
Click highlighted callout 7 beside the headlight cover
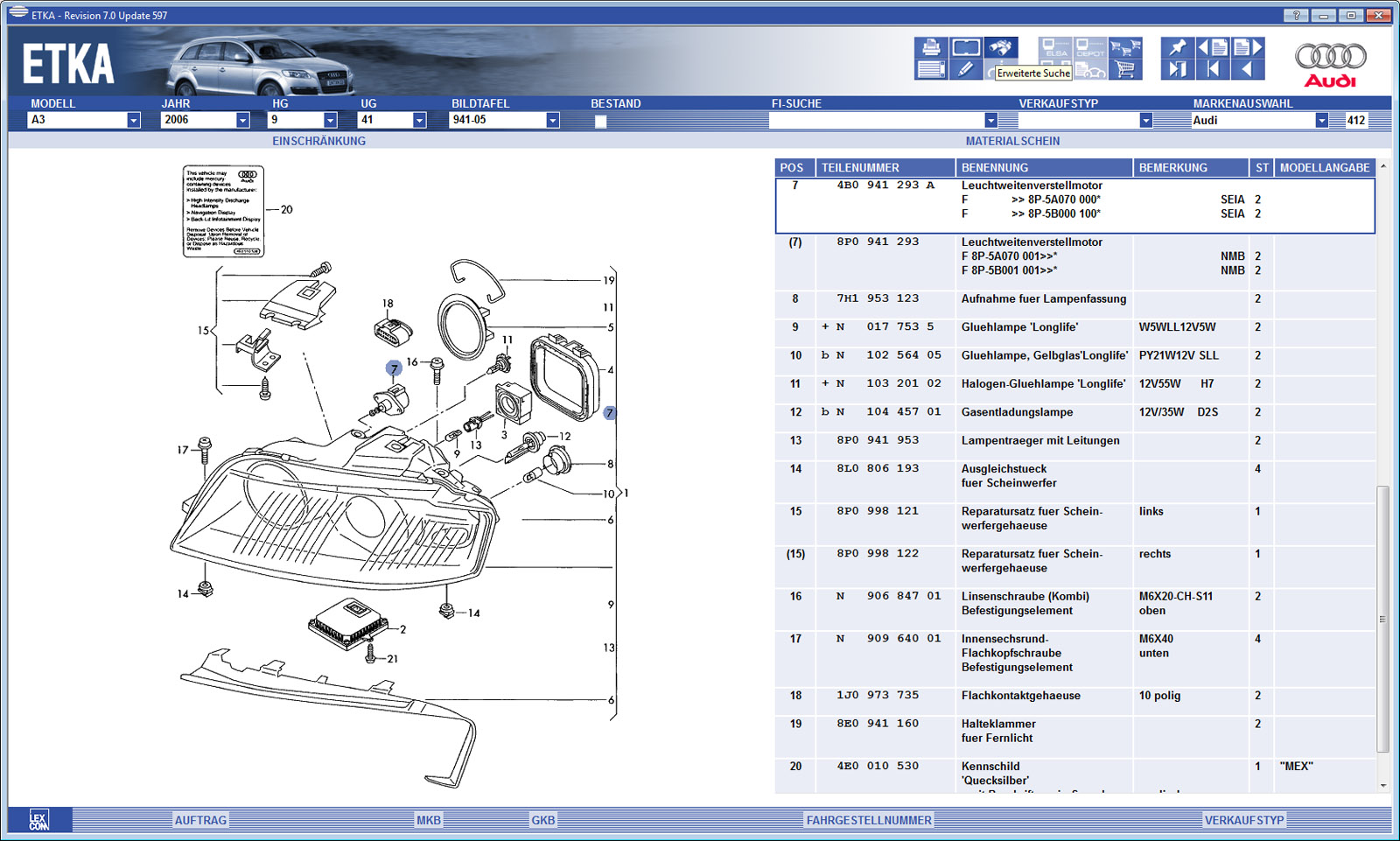(609, 413)
